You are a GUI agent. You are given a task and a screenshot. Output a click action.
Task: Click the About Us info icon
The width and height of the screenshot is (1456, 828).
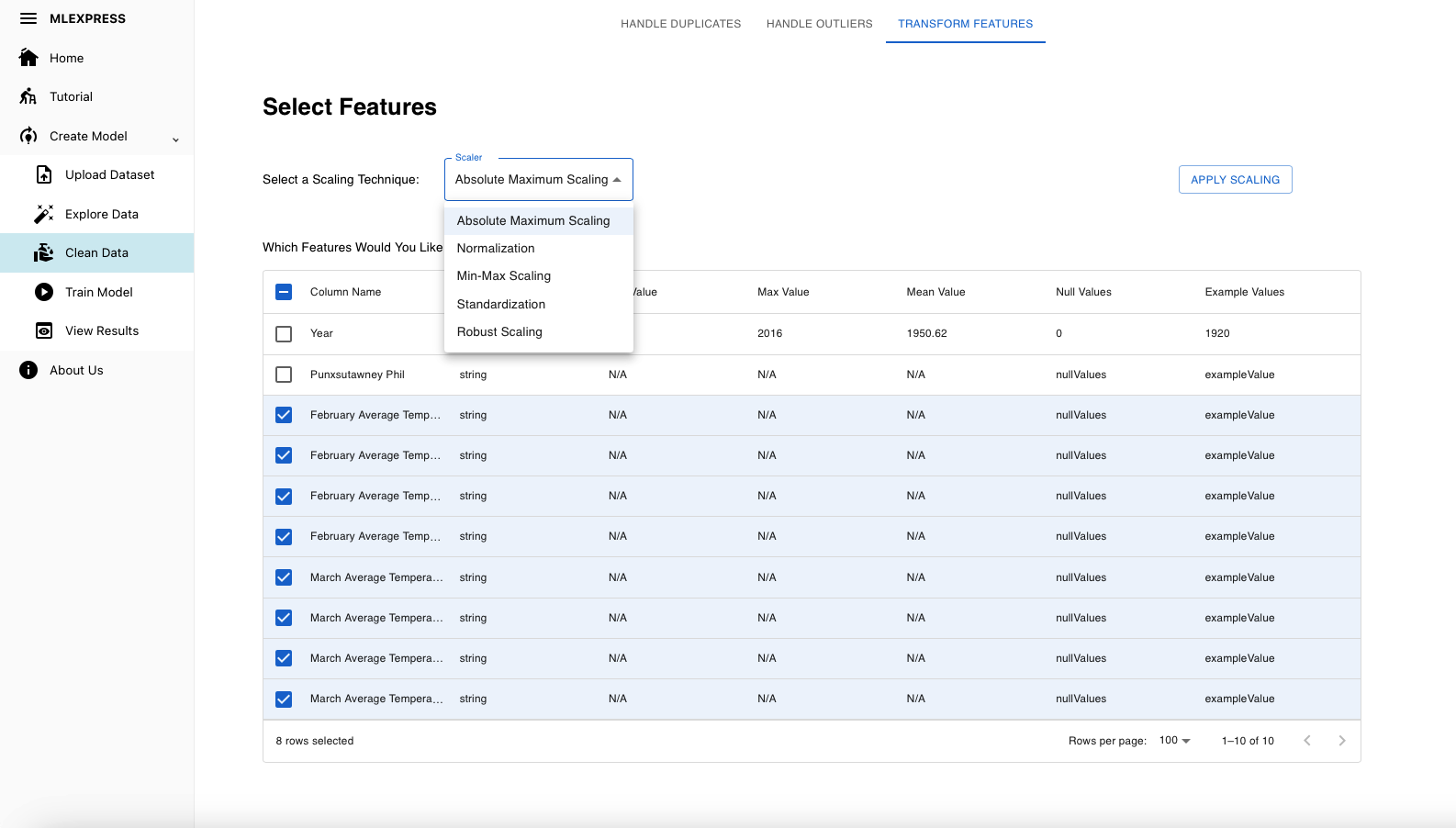click(28, 370)
